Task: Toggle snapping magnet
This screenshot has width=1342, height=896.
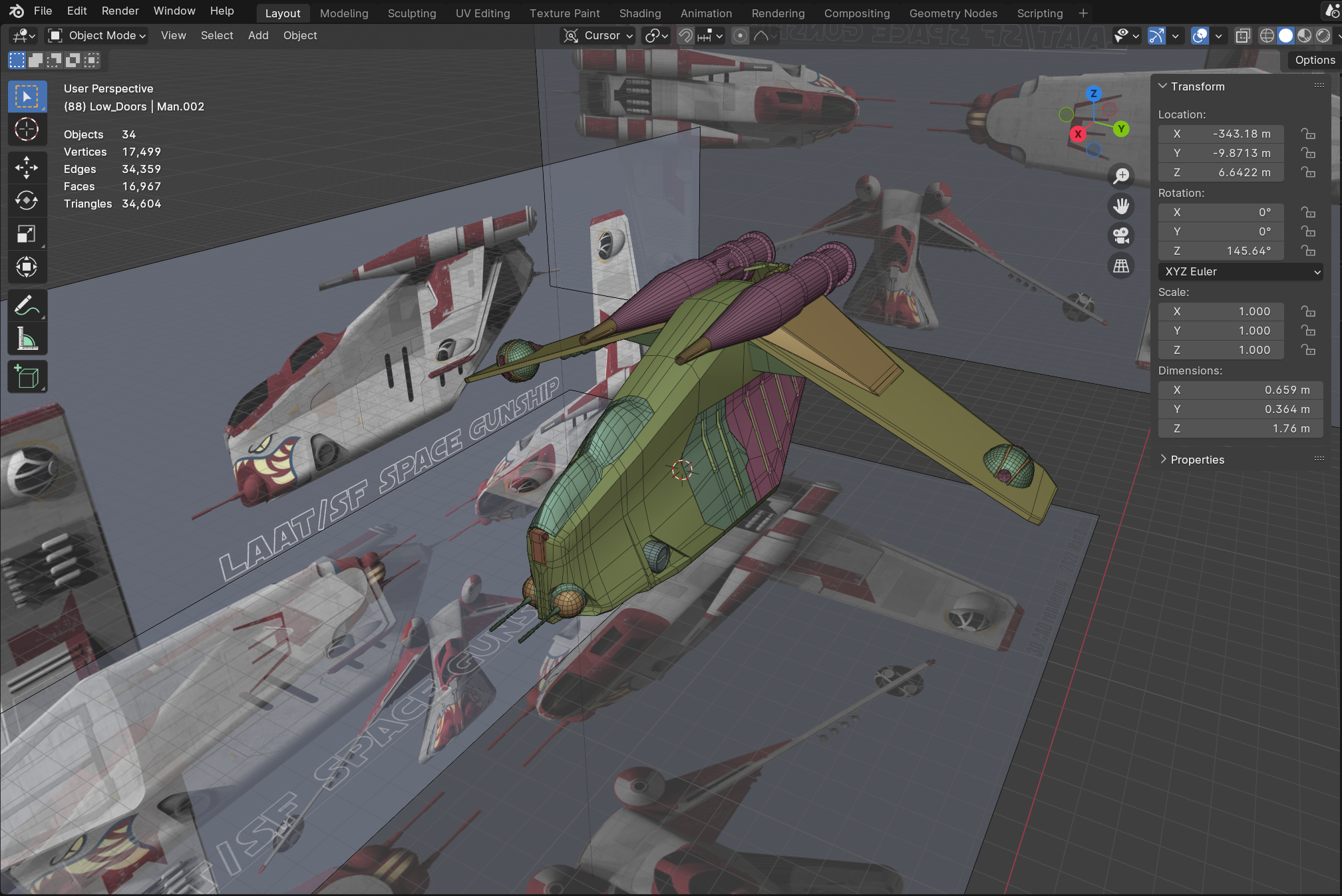Action: tap(685, 36)
